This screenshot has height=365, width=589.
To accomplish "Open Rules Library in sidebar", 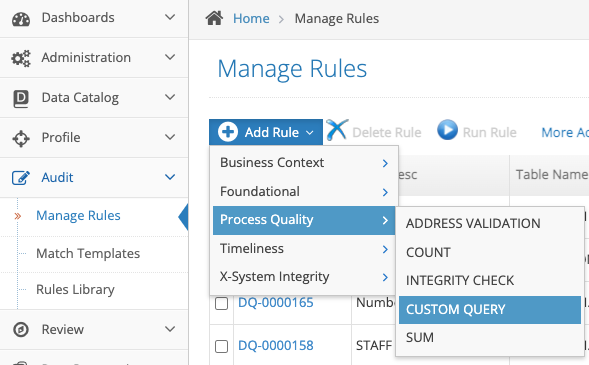I will pyautogui.click(x=75, y=290).
